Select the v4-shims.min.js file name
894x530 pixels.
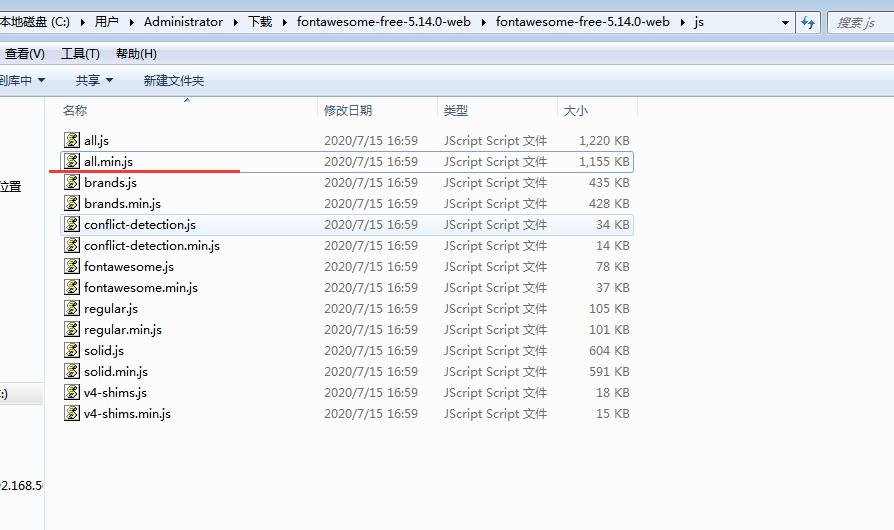(127, 414)
